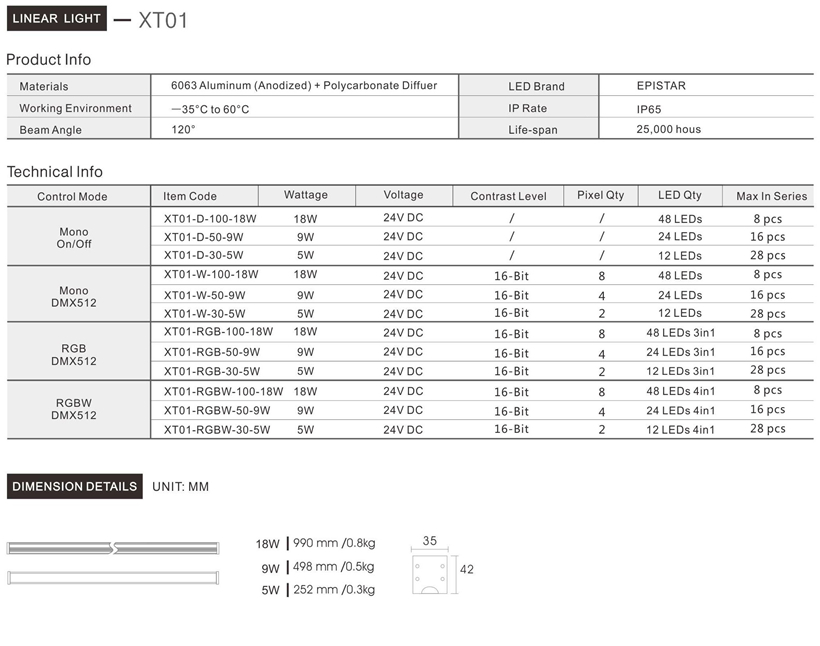Select the XT01 model title
Viewport: 820px width, 646px height.
click(x=163, y=20)
